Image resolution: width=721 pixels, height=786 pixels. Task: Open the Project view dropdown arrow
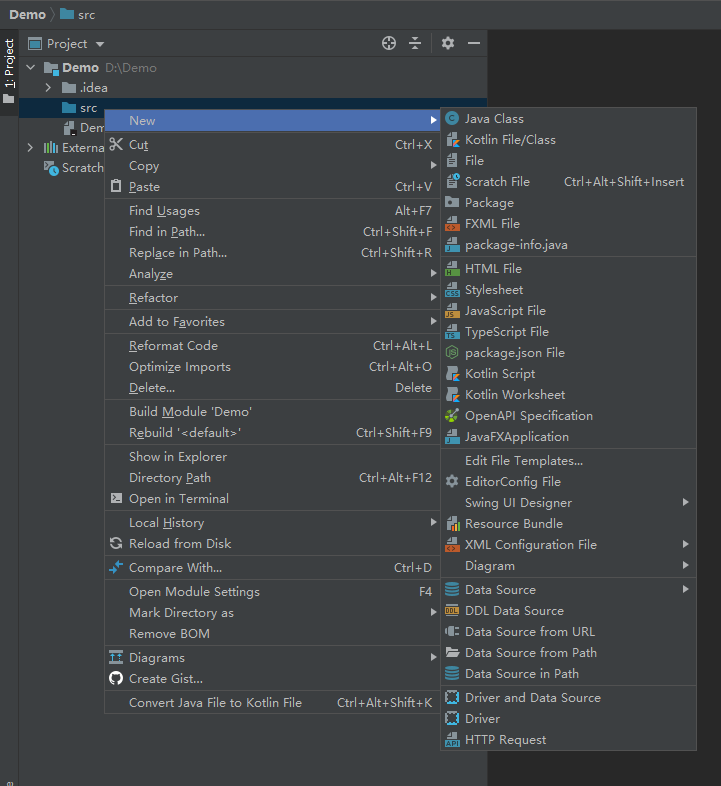pos(100,44)
